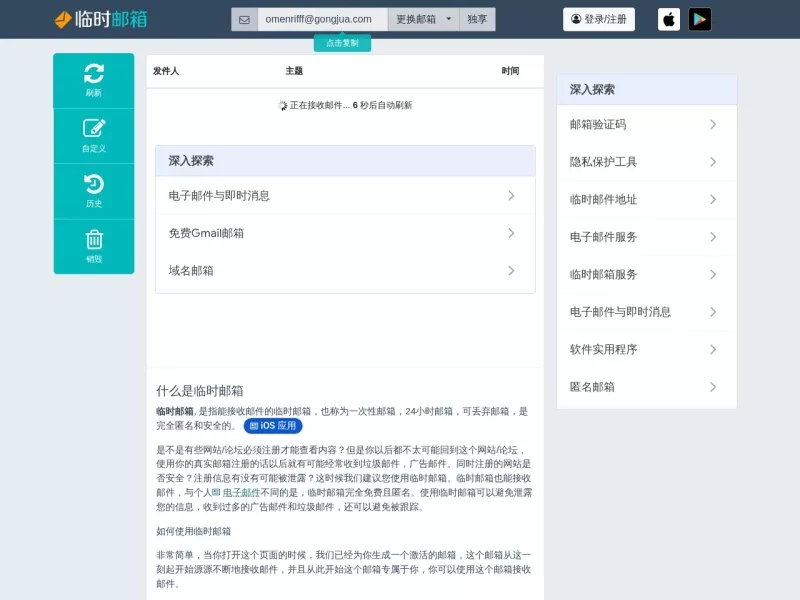Open the 更换邮箱 dropdown
800x600 pixels.
point(423,19)
